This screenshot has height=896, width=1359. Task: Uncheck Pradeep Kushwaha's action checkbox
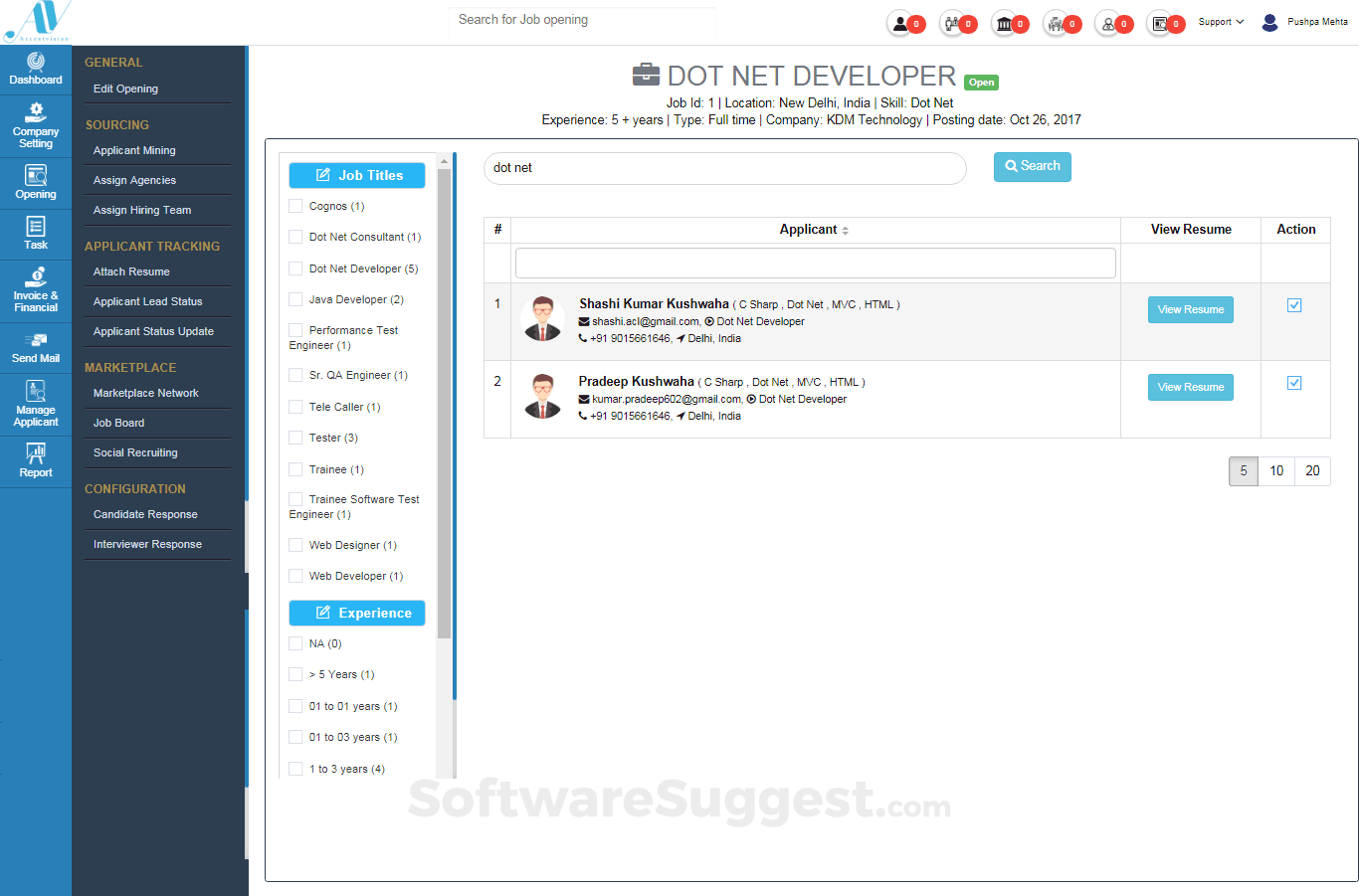pyautogui.click(x=1294, y=383)
